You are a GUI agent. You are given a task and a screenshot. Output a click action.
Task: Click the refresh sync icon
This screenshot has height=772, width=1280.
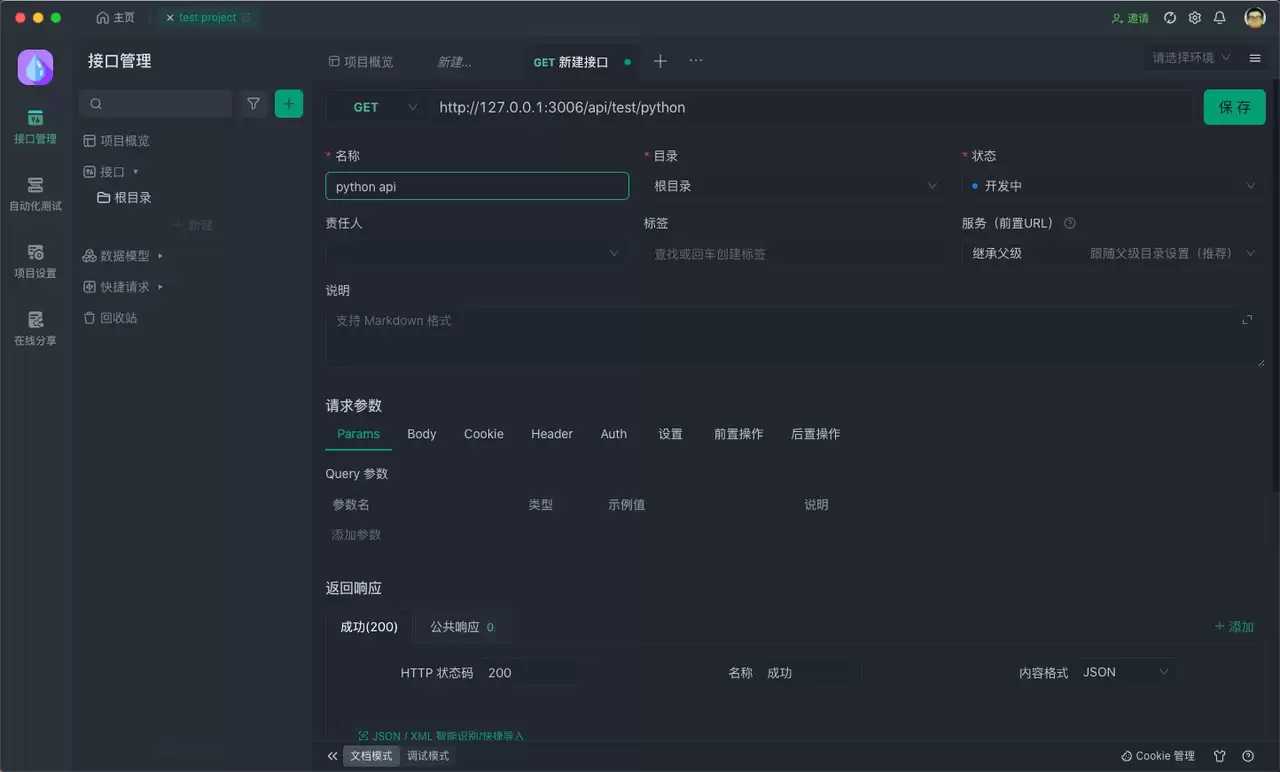1170,18
